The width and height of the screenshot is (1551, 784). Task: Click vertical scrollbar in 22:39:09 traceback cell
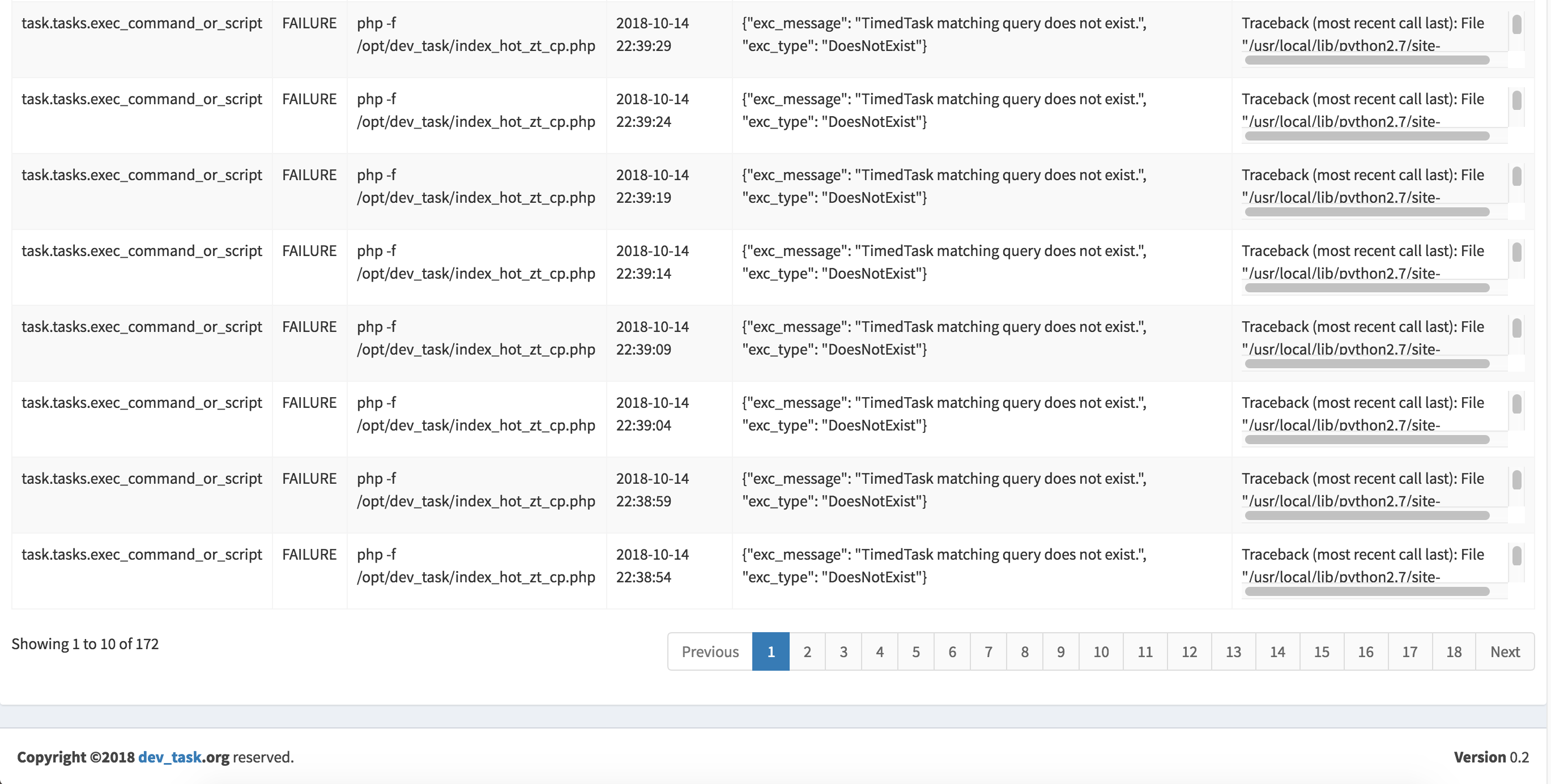pyautogui.click(x=1516, y=327)
